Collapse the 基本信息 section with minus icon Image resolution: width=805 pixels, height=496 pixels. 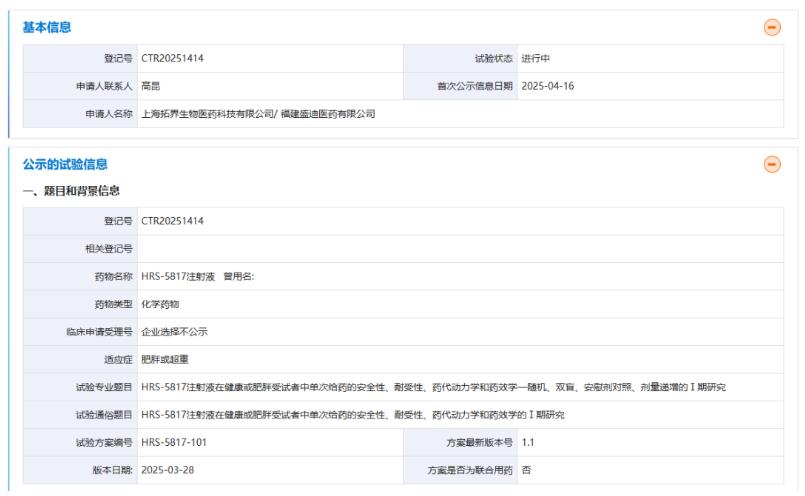click(772, 27)
